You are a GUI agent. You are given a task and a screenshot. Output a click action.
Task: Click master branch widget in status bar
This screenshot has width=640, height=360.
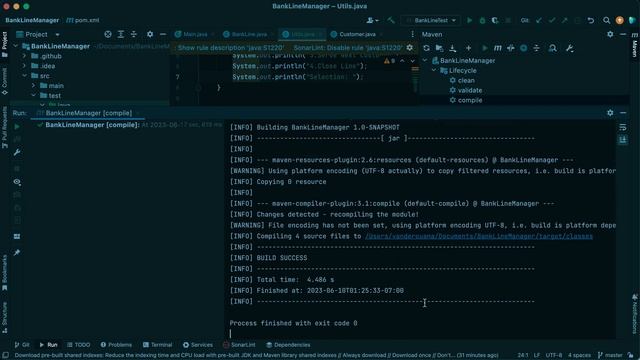point(610,356)
